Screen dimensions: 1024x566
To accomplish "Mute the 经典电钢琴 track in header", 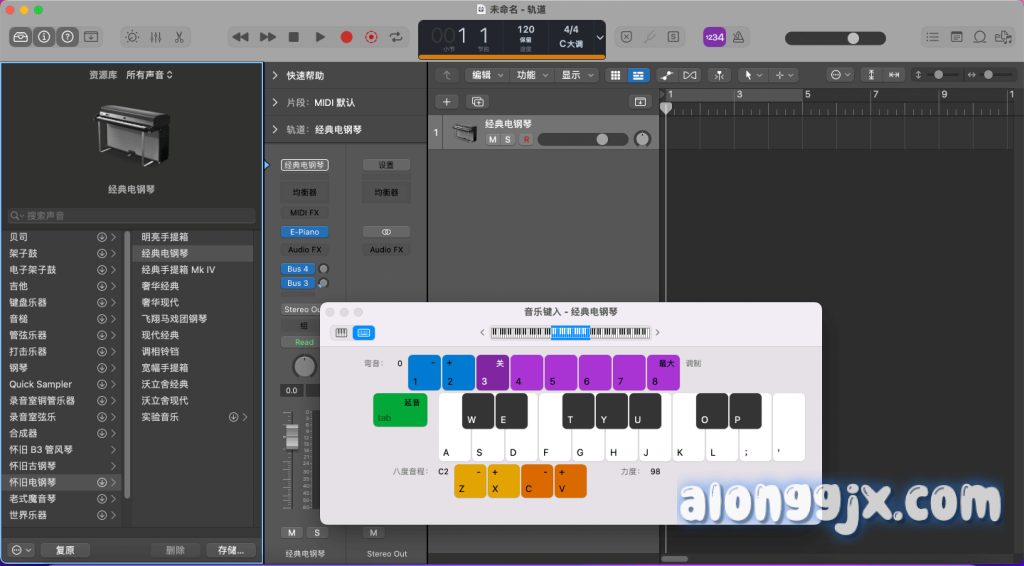I will [492, 140].
